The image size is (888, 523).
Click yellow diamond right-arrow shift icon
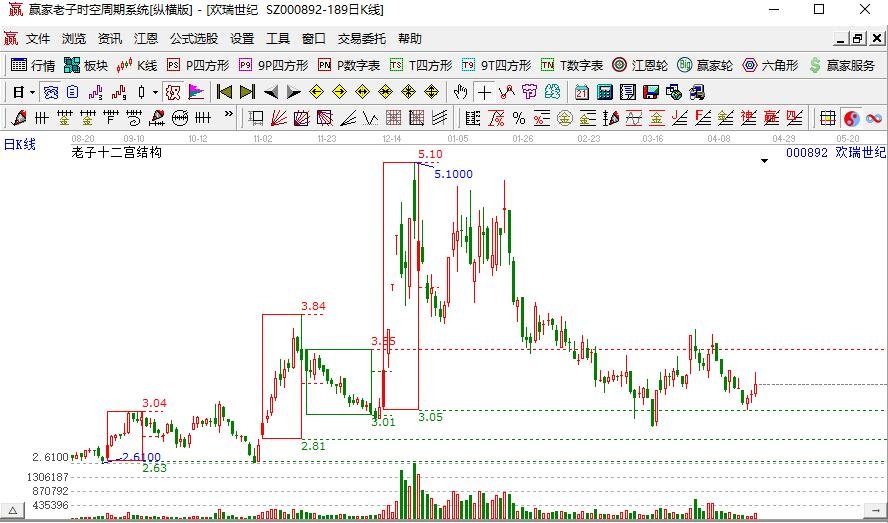[x=340, y=92]
